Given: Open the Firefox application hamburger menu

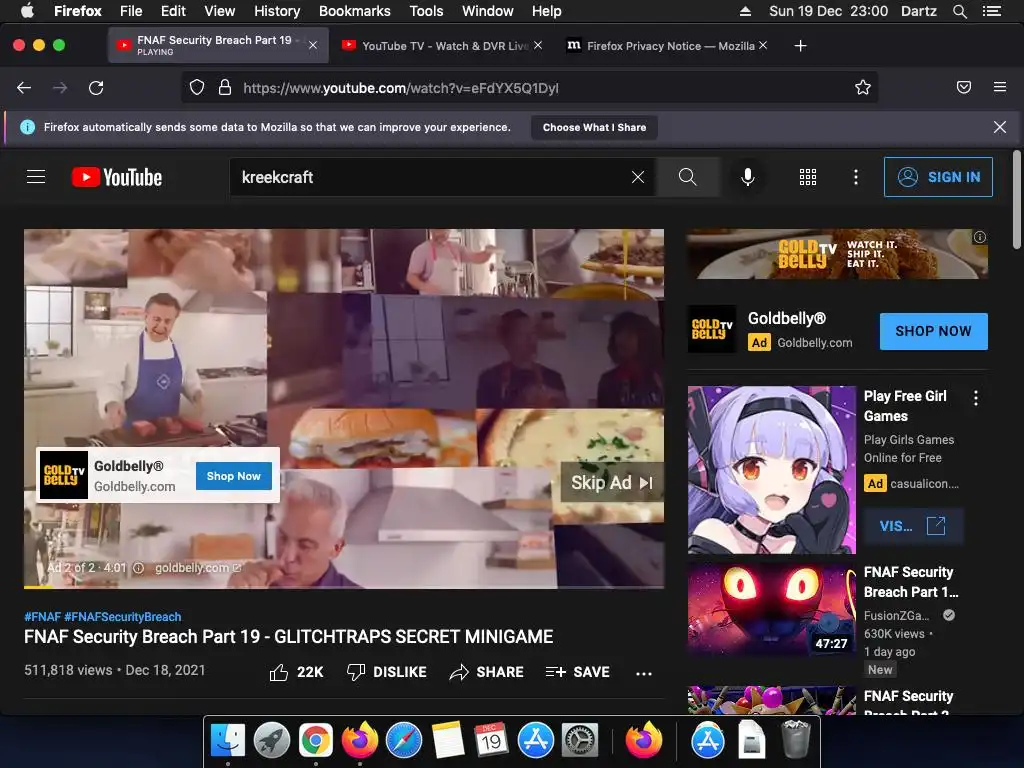Looking at the screenshot, I should [x=1000, y=87].
